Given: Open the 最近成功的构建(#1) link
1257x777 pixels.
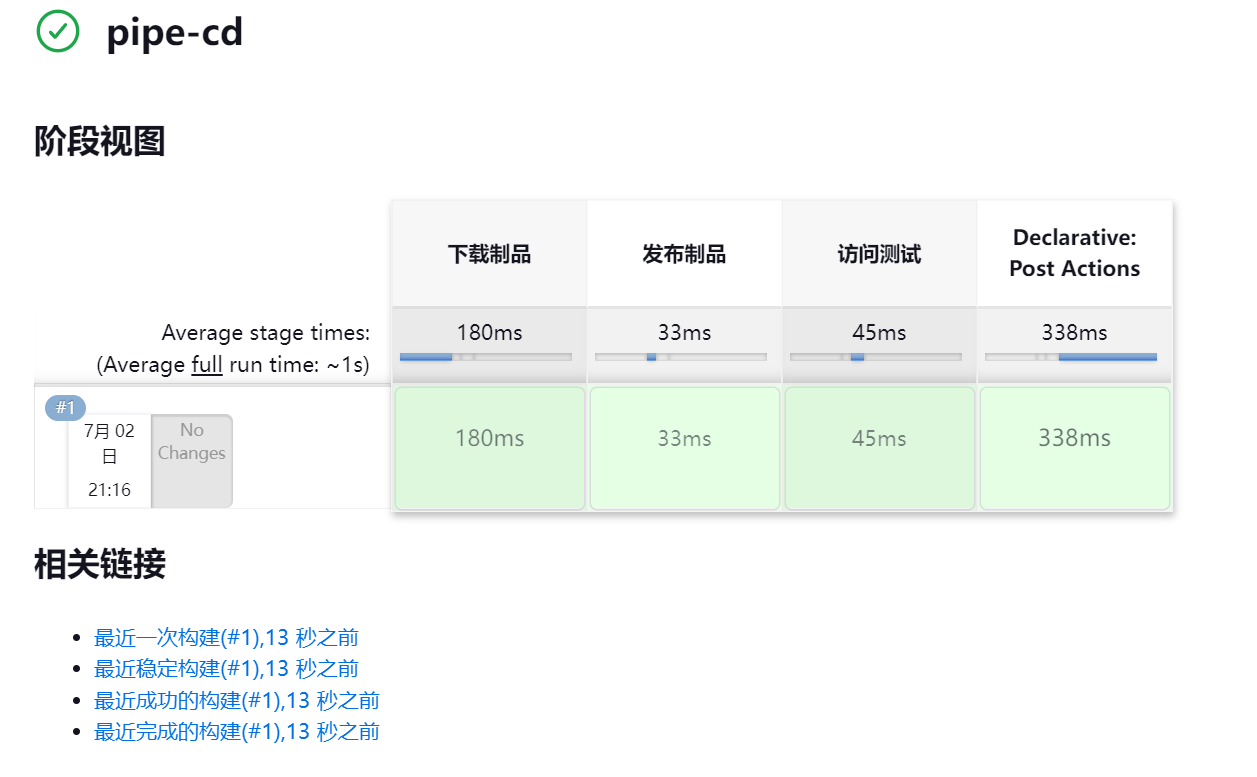Looking at the screenshot, I should tap(237, 700).
